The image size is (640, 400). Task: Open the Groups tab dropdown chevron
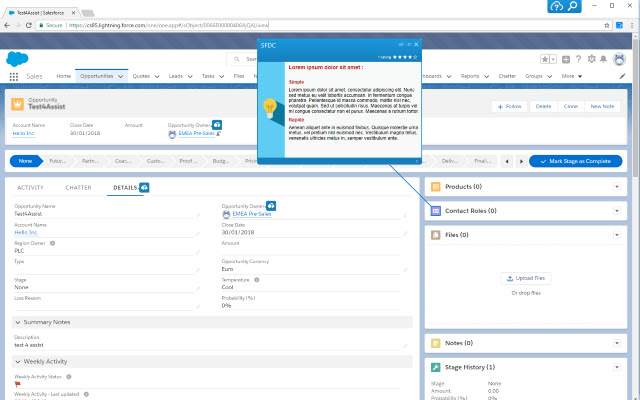tap(550, 76)
